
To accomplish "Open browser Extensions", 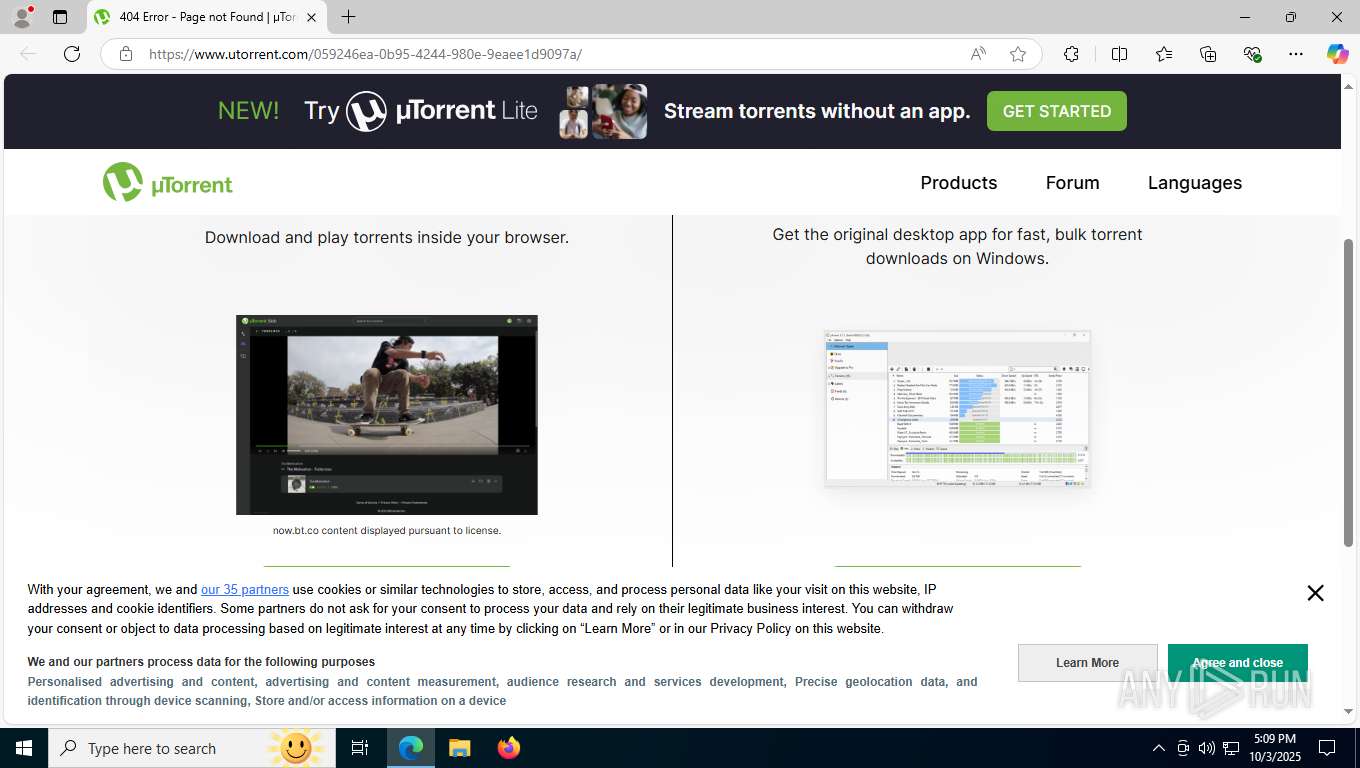I will 1071,54.
